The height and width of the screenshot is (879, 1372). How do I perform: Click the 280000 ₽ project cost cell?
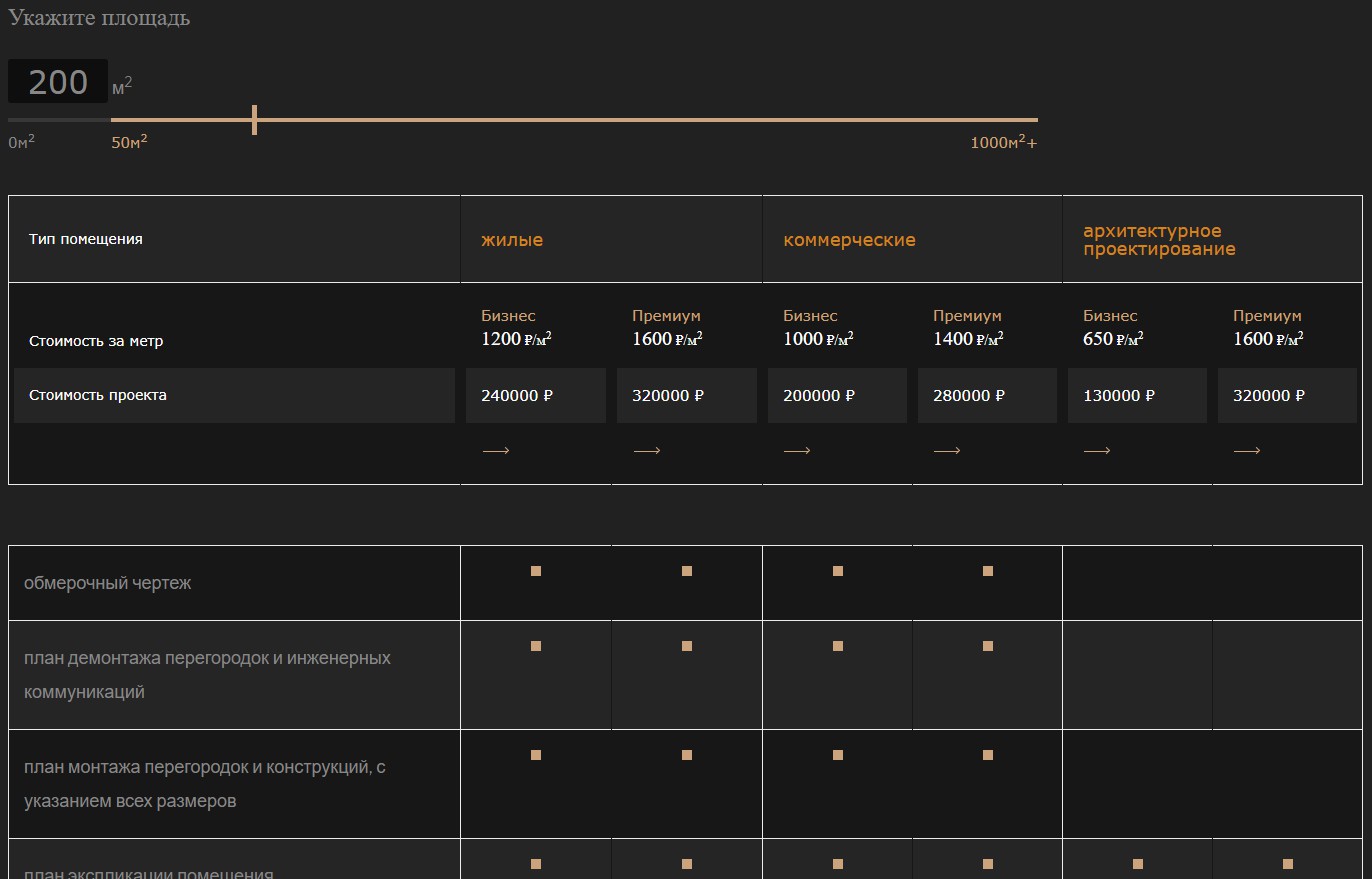tap(987, 395)
